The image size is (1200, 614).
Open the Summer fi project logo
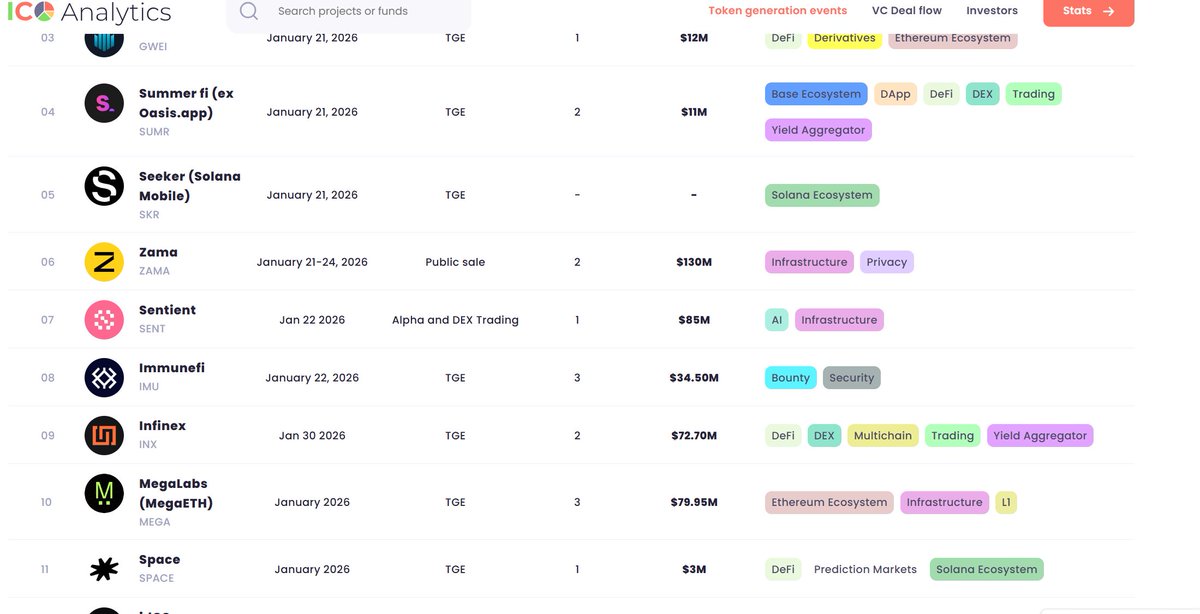pyautogui.click(x=104, y=103)
